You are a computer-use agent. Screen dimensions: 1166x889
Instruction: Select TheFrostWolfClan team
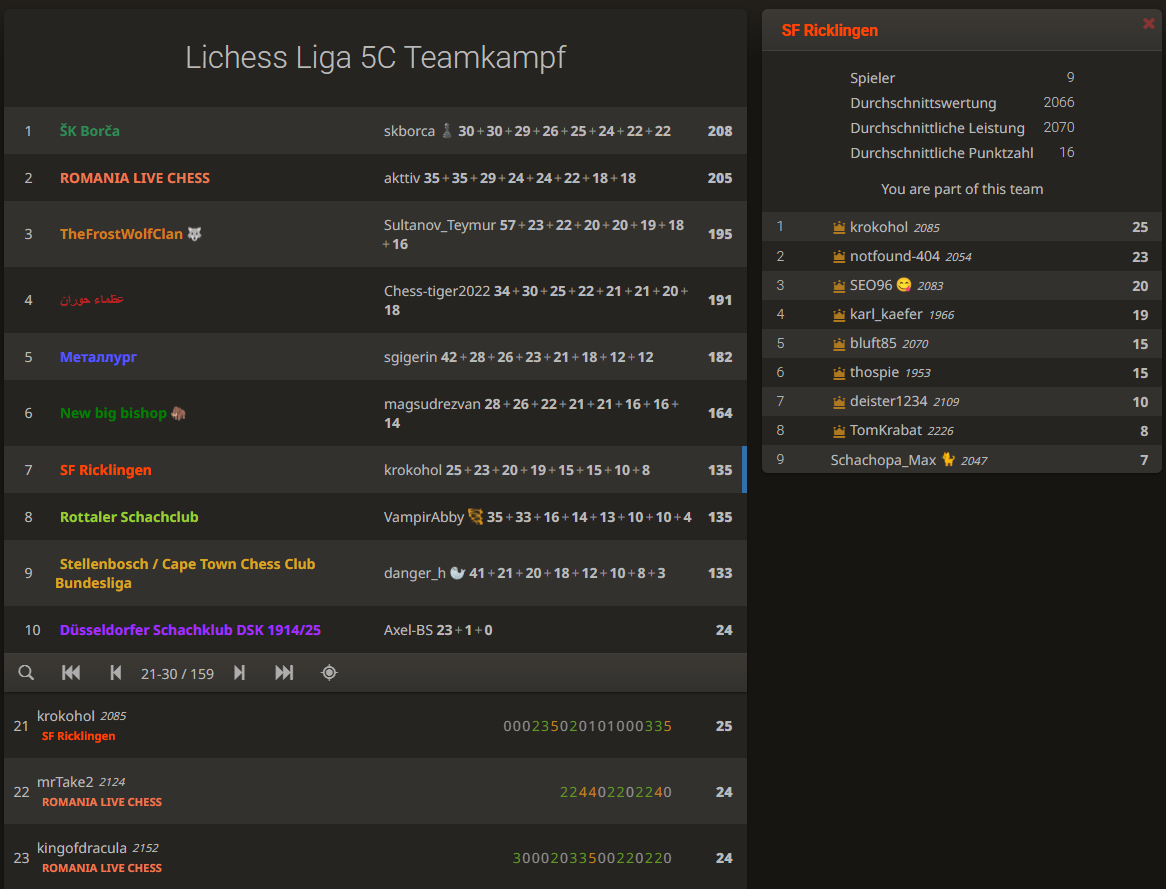pyautogui.click(x=121, y=234)
